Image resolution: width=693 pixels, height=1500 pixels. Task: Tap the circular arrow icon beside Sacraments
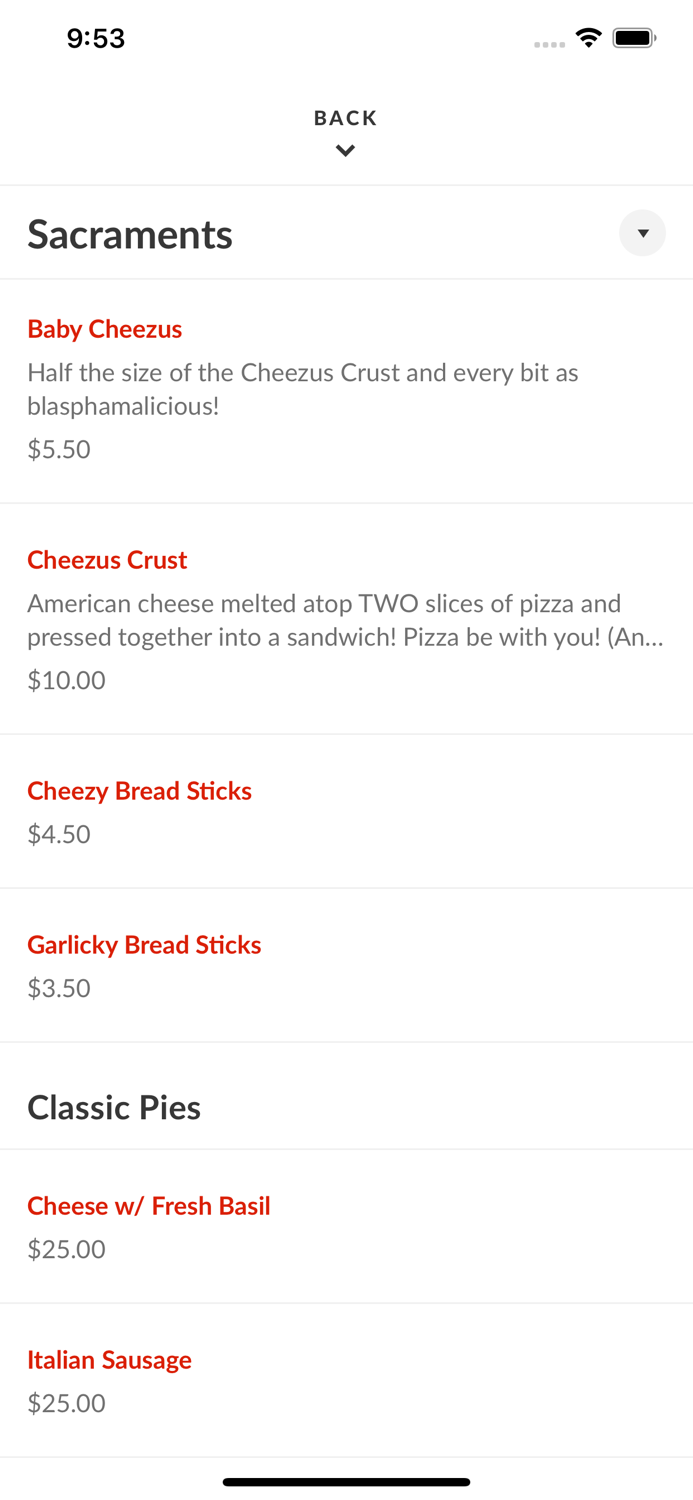[x=643, y=233]
